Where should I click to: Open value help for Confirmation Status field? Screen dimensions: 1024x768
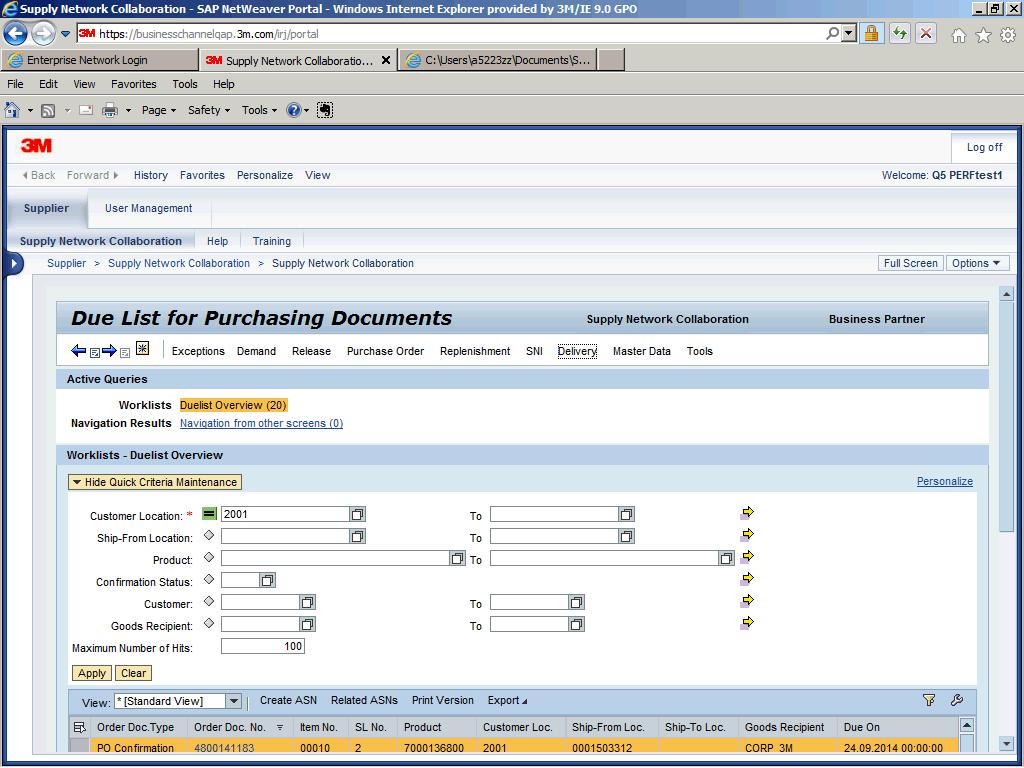pyautogui.click(x=267, y=581)
